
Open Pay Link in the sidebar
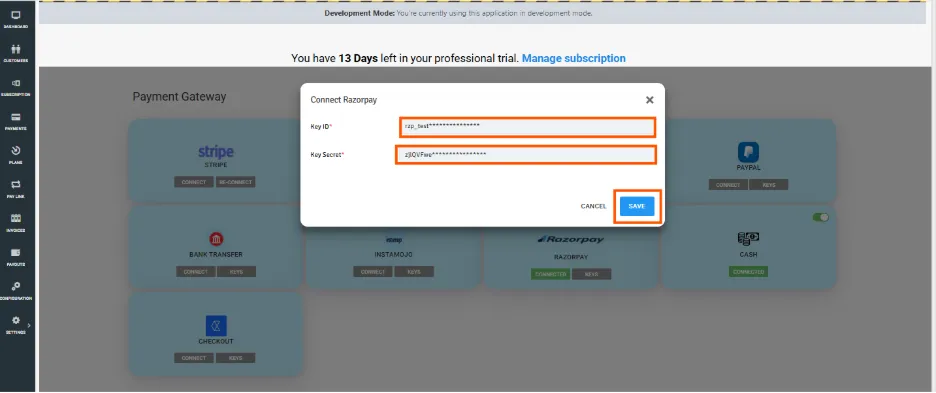[x=16, y=189]
